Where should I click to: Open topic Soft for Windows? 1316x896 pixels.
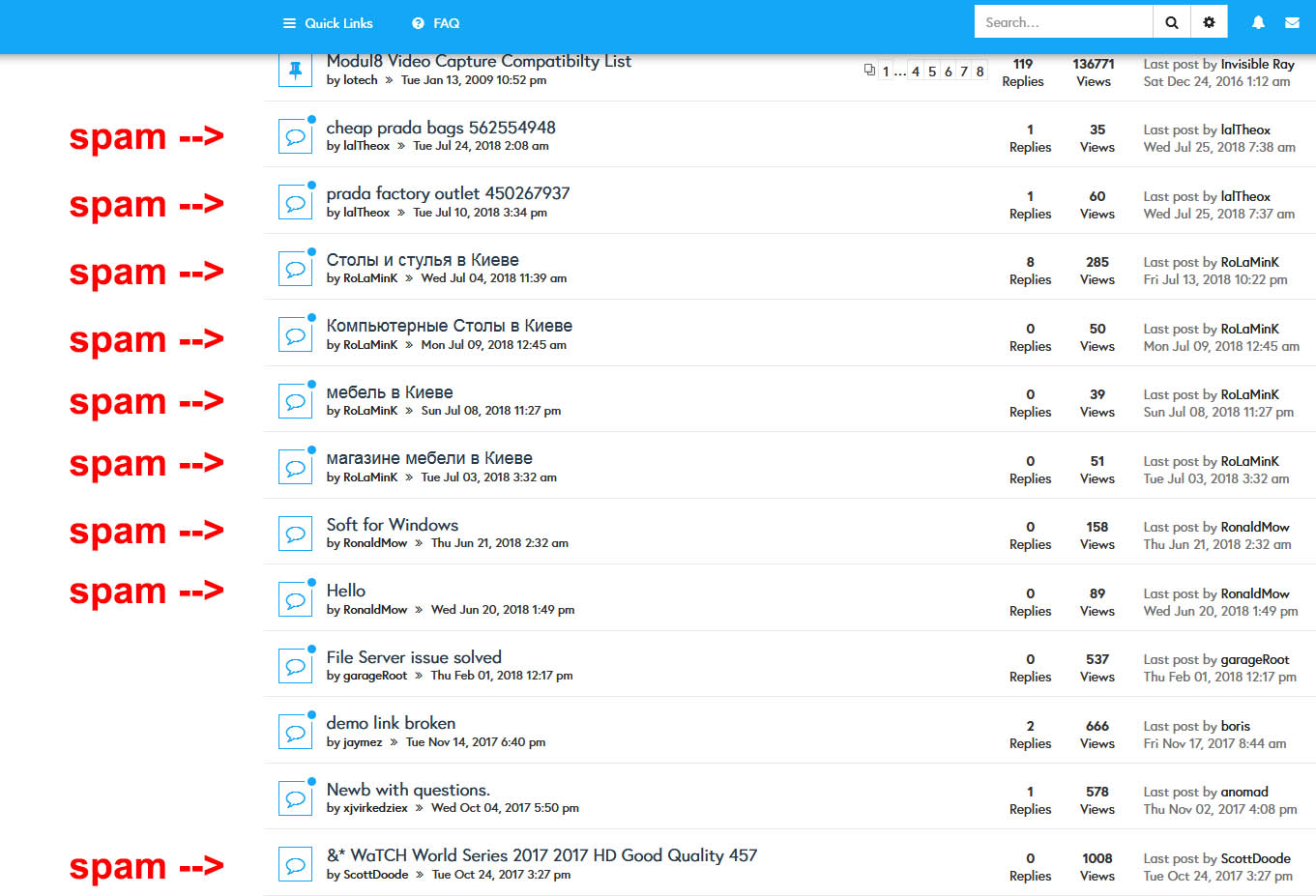(393, 525)
